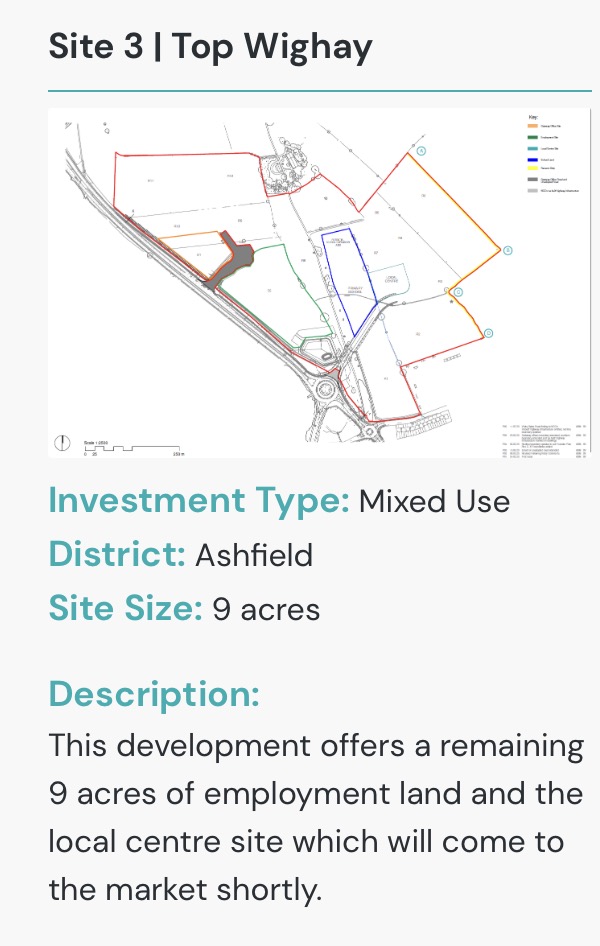Click marker D circle on the site plan

pyautogui.click(x=488, y=333)
